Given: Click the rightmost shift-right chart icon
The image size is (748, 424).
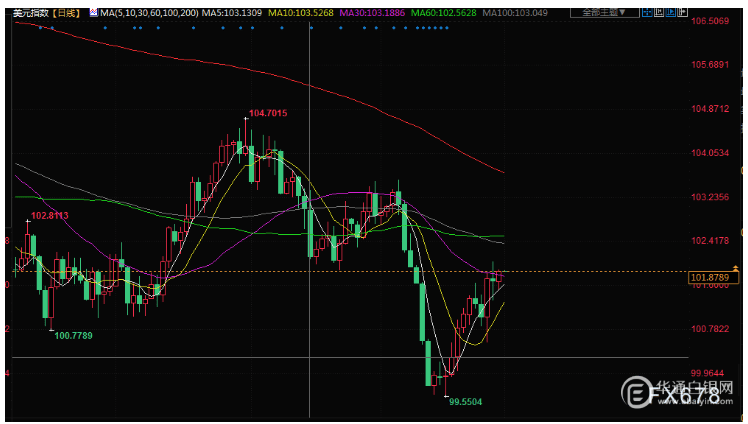Looking at the screenshot, I should click(682, 12).
